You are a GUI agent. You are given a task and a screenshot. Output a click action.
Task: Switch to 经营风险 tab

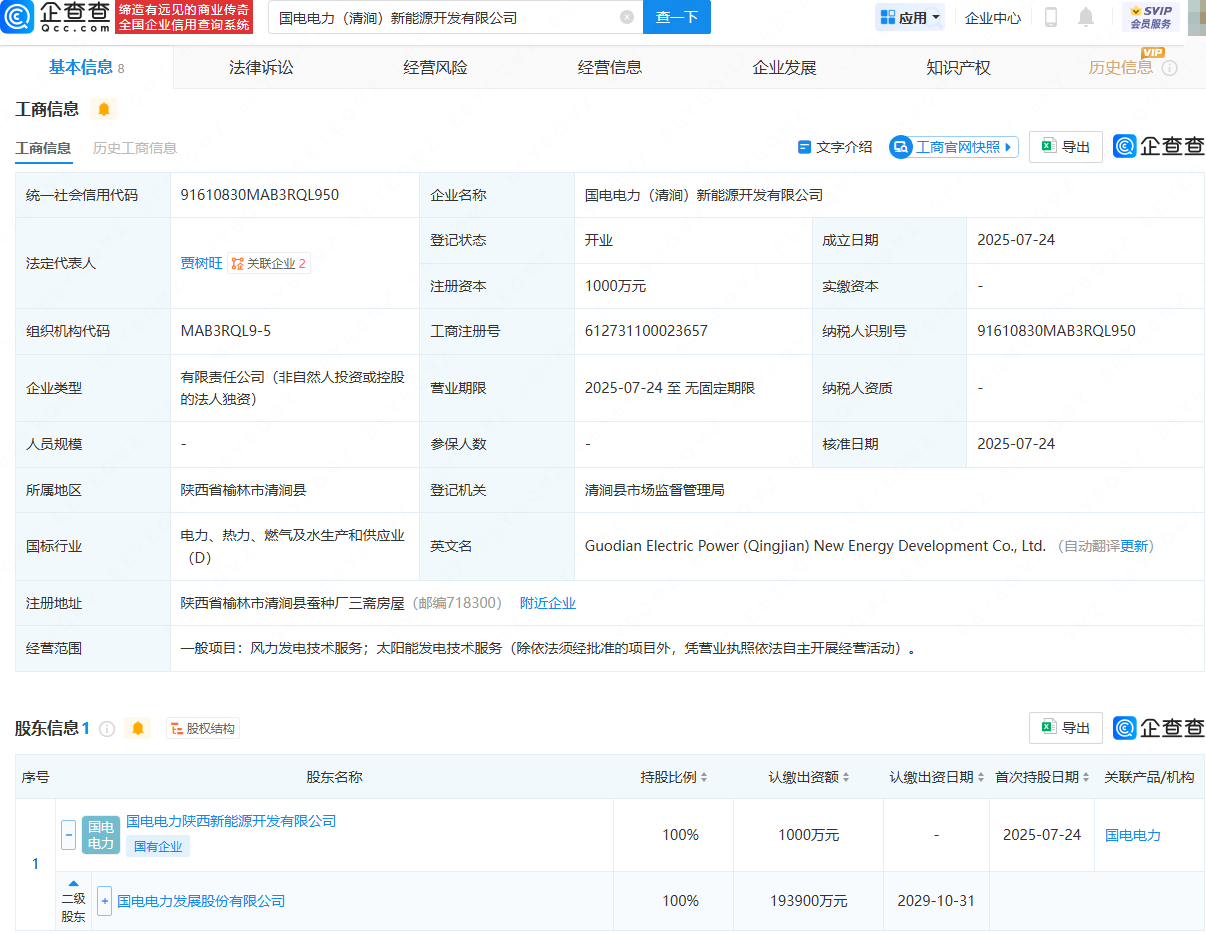click(x=435, y=68)
